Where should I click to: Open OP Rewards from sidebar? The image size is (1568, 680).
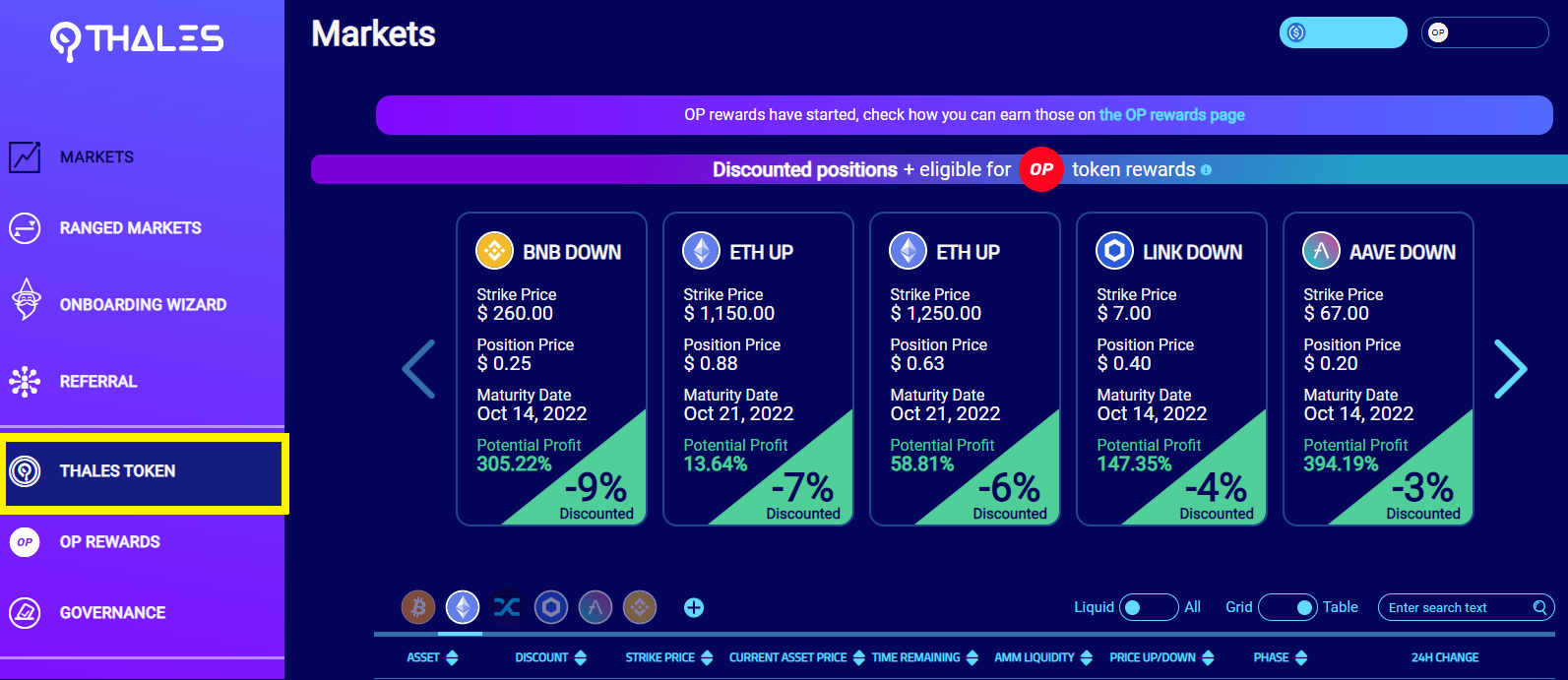[109, 542]
